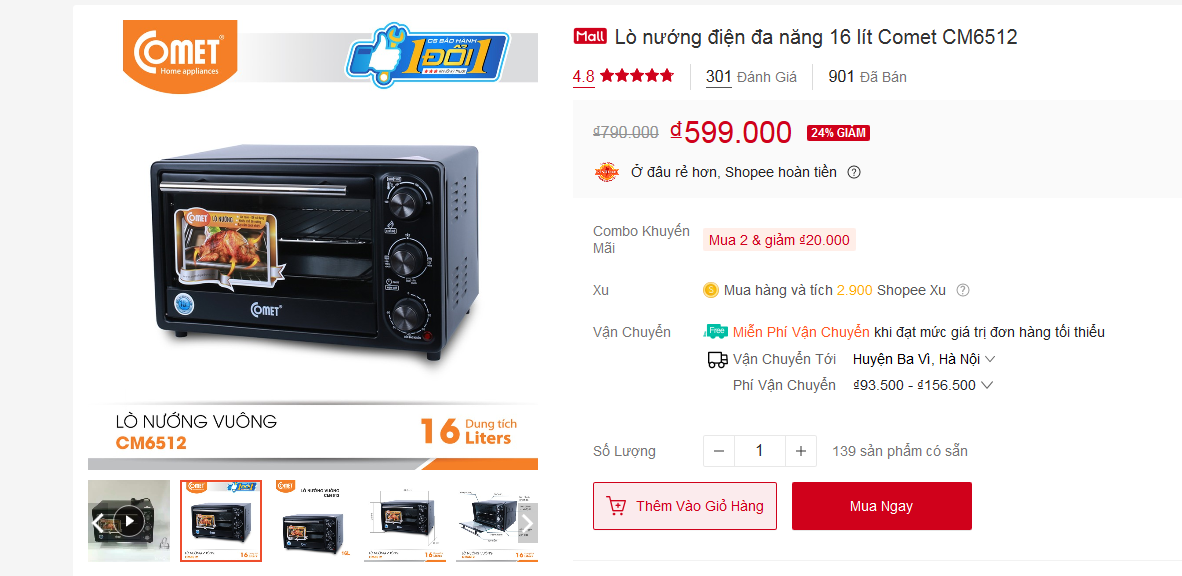Click the help icon beside Shopee hoàn tiền
Viewport: 1182px width, 576px height.
click(x=853, y=172)
